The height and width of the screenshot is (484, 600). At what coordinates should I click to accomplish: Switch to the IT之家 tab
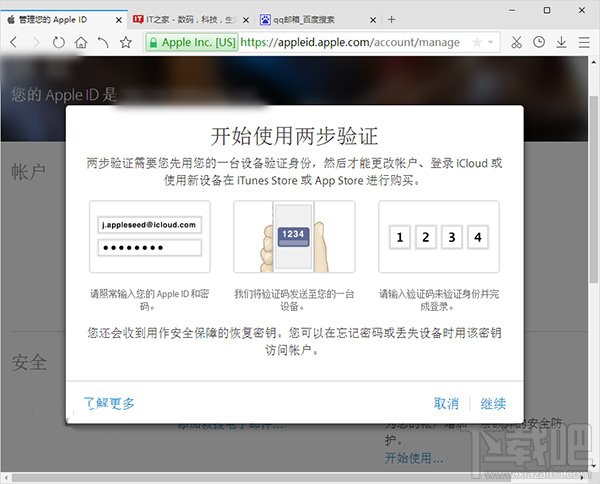pos(191,20)
